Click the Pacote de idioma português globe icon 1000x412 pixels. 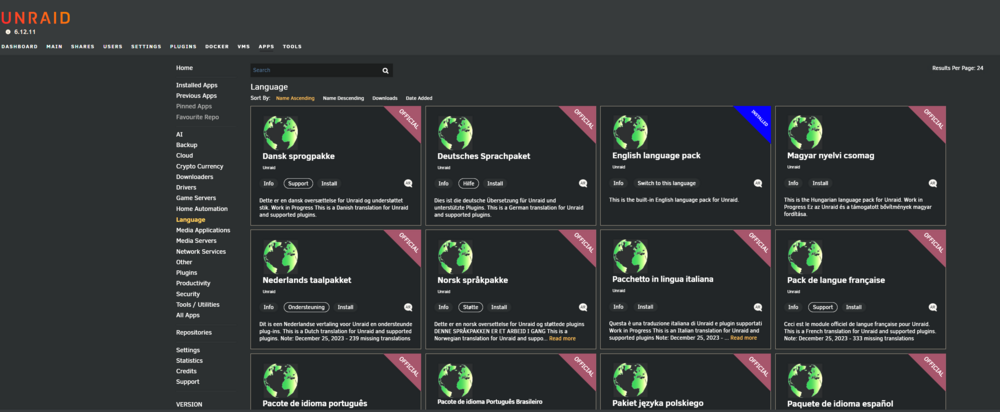point(281,381)
